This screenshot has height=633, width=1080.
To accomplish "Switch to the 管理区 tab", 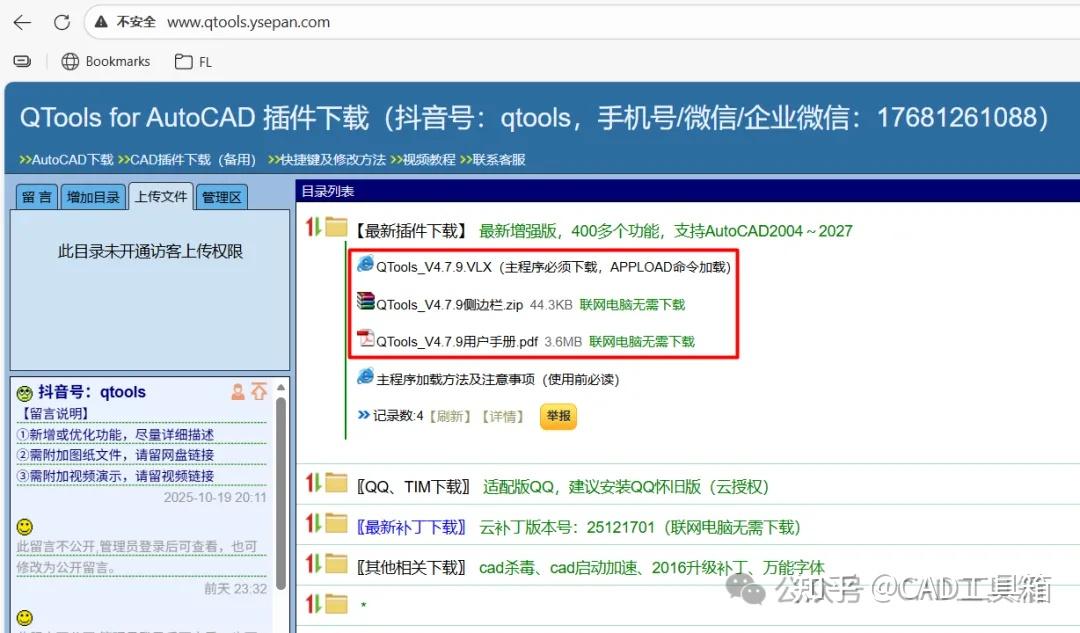I will [221, 197].
